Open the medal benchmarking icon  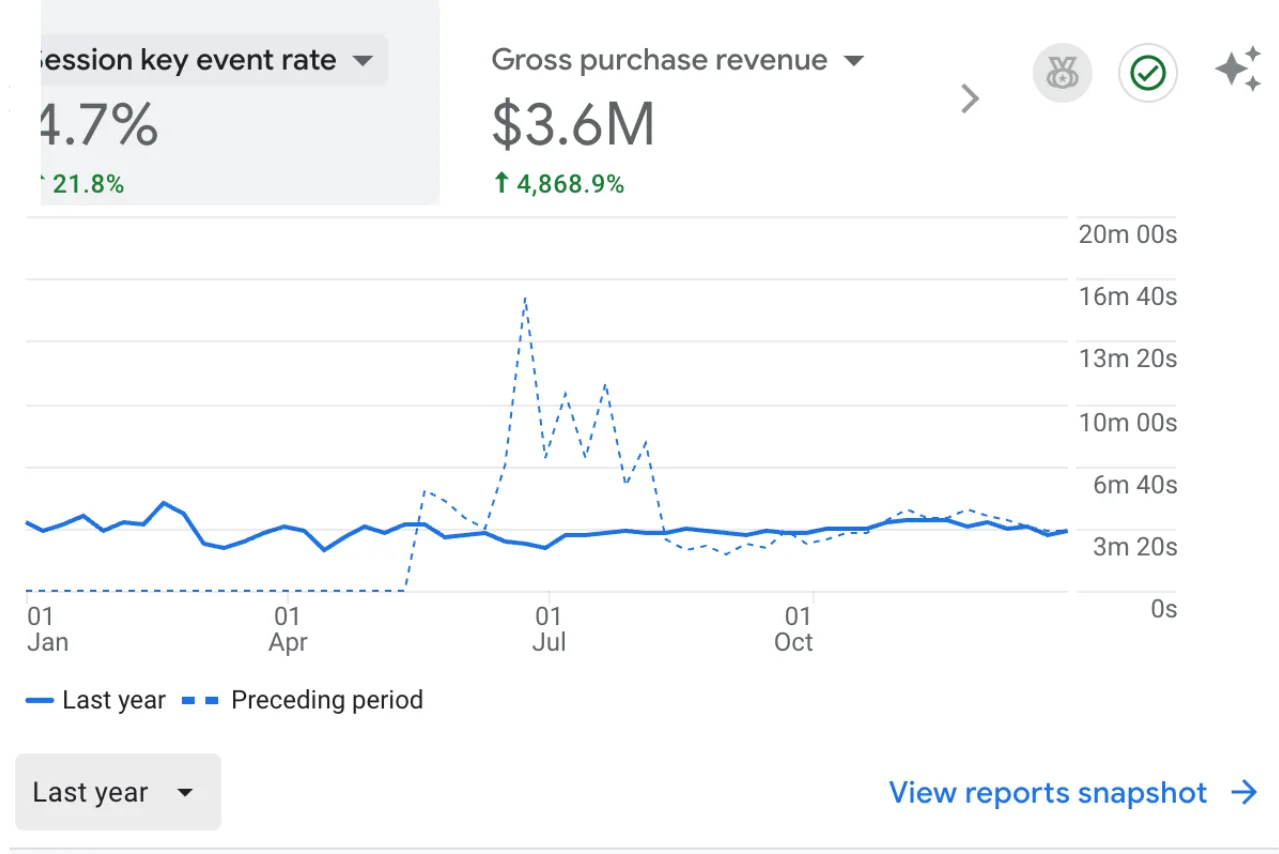(1062, 74)
